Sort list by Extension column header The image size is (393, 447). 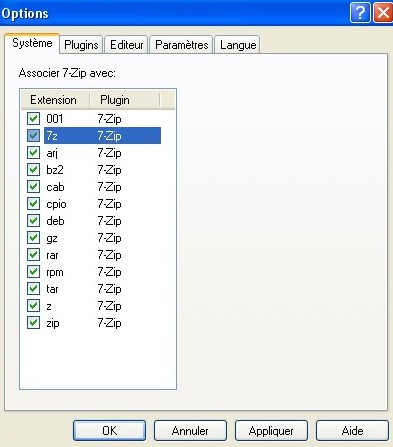click(x=56, y=100)
